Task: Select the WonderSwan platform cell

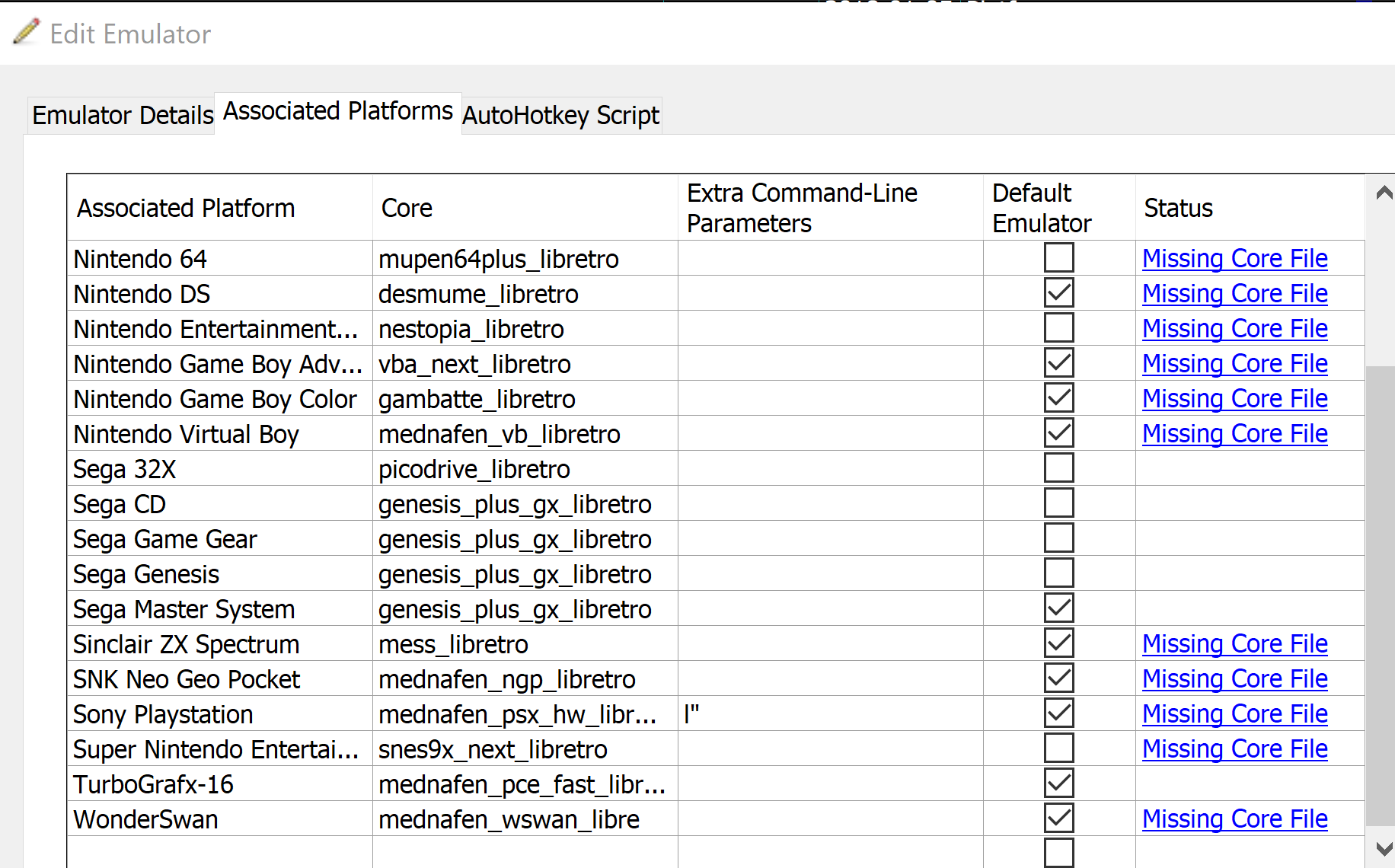Action: [x=220, y=819]
